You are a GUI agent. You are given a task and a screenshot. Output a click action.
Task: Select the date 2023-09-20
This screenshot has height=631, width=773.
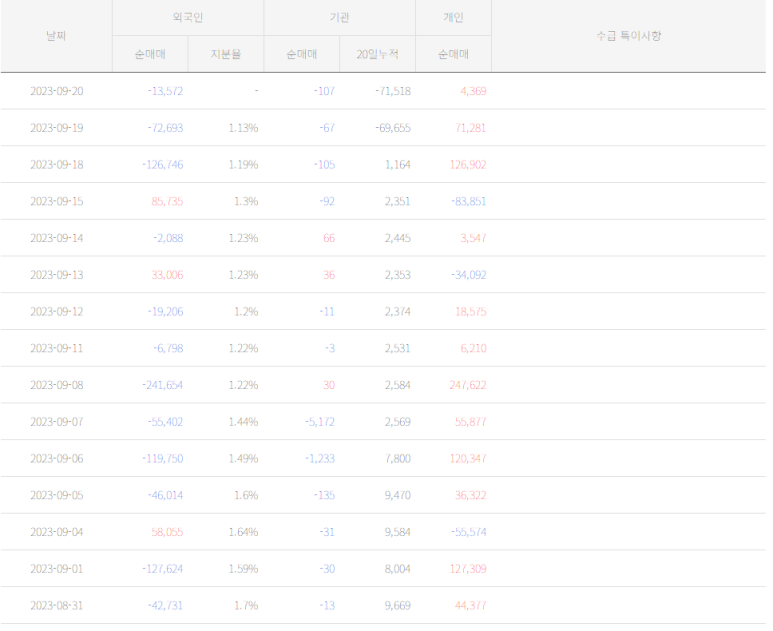coord(57,91)
